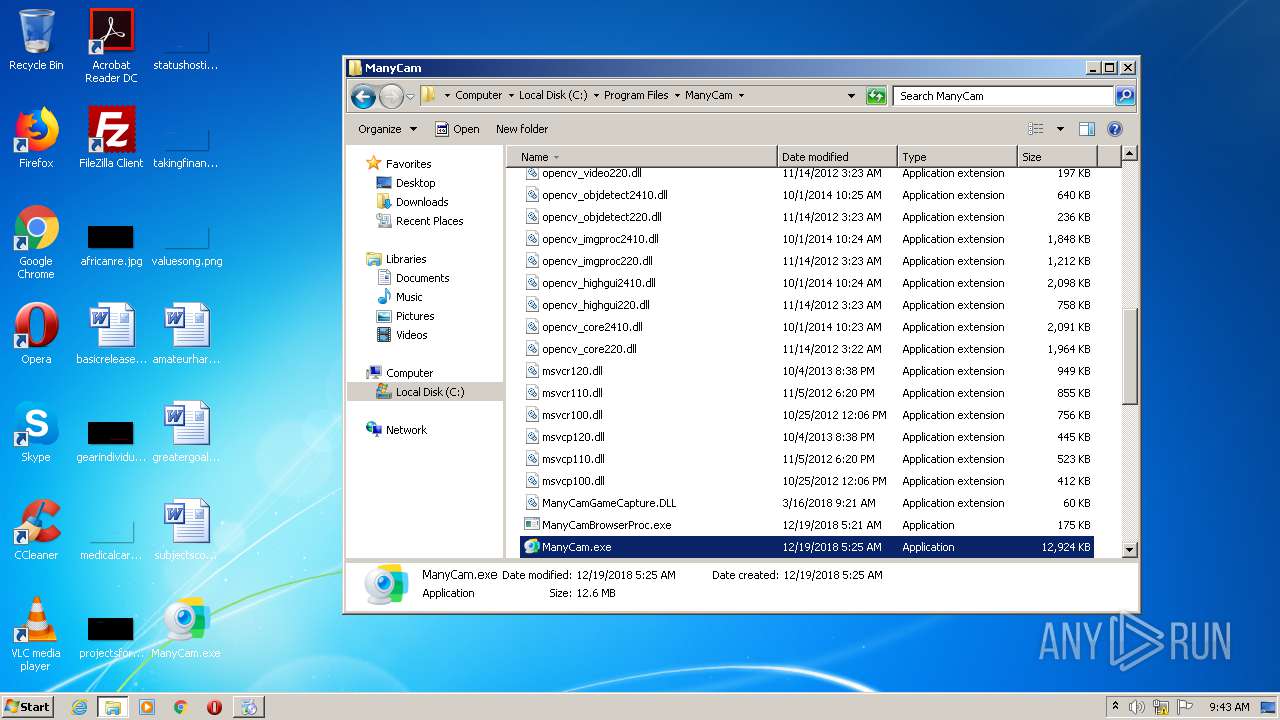The image size is (1280, 720).
Task: Click the Open toolbar button
Action: [457, 129]
